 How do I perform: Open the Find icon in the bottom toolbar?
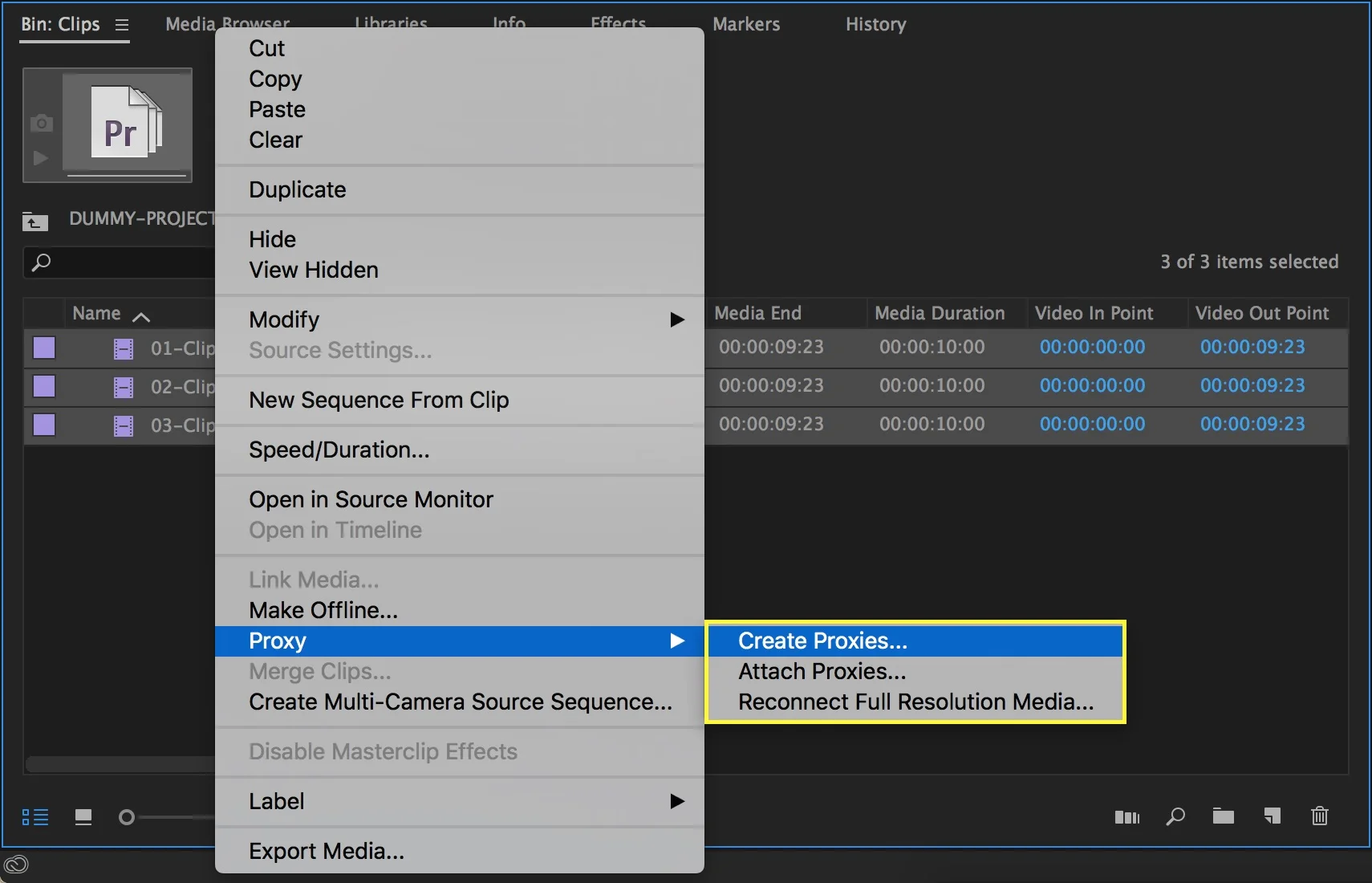[x=1175, y=816]
